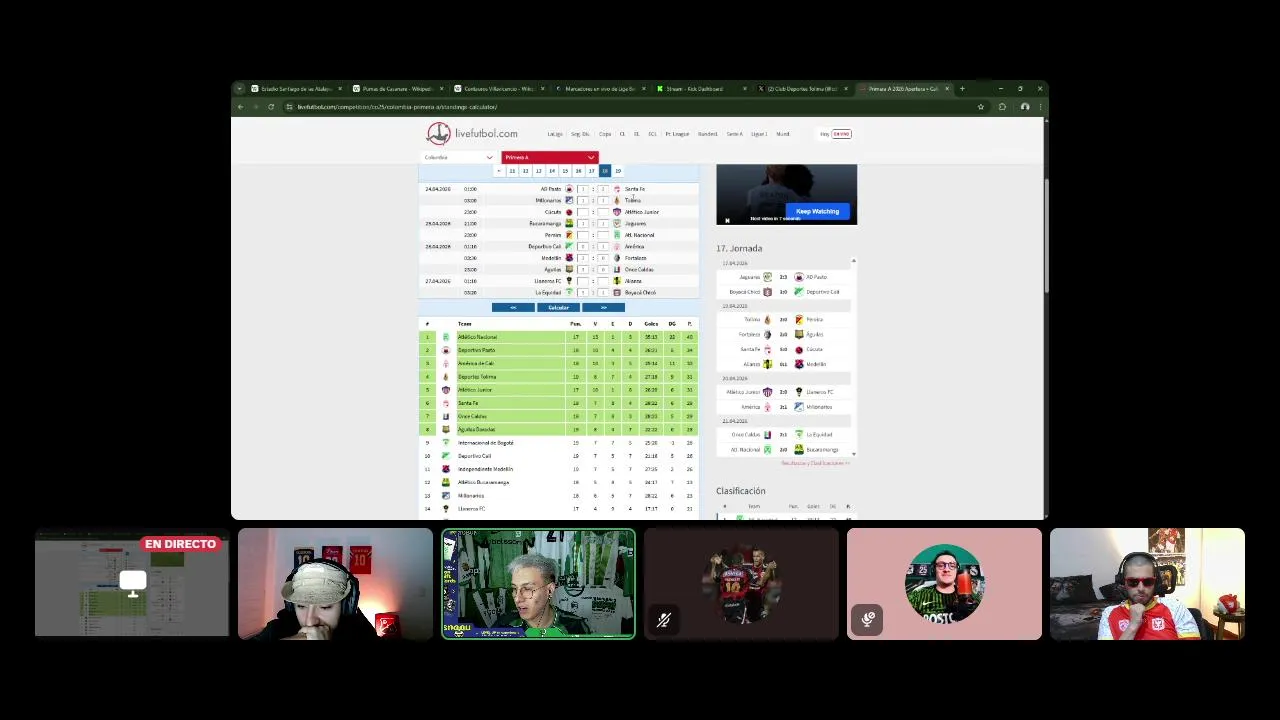Click the Calcular button
The height and width of the screenshot is (720, 1280).
click(x=558, y=308)
